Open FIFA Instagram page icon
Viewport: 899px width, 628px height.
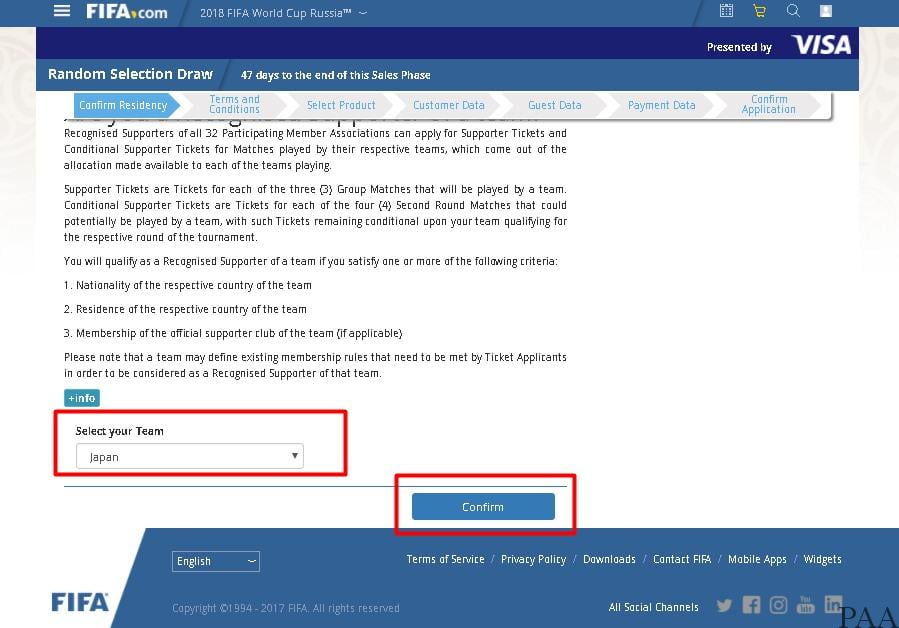coord(778,605)
